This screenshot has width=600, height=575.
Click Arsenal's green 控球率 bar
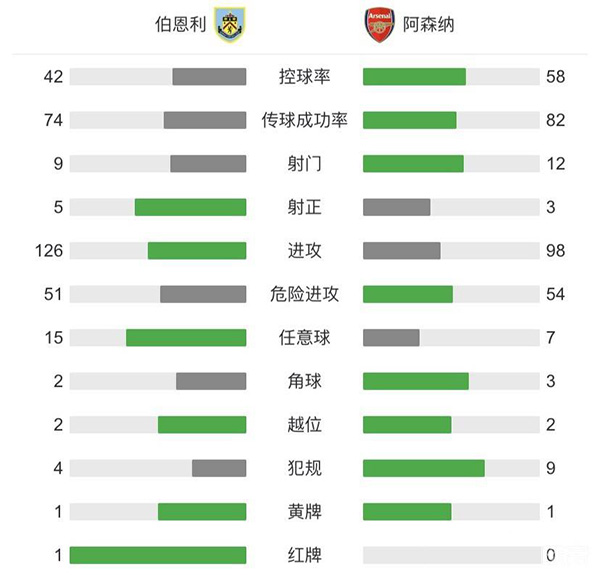point(414,77)
